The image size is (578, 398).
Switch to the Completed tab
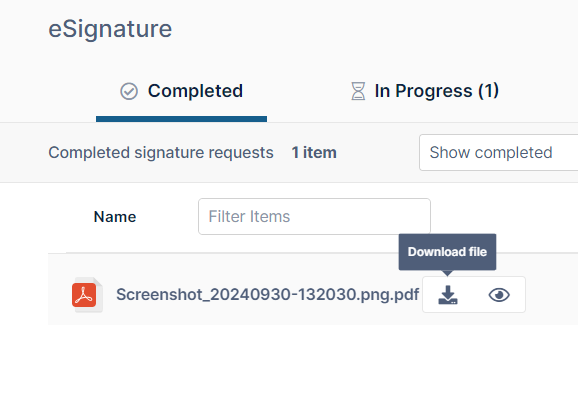tap(181, 91)
